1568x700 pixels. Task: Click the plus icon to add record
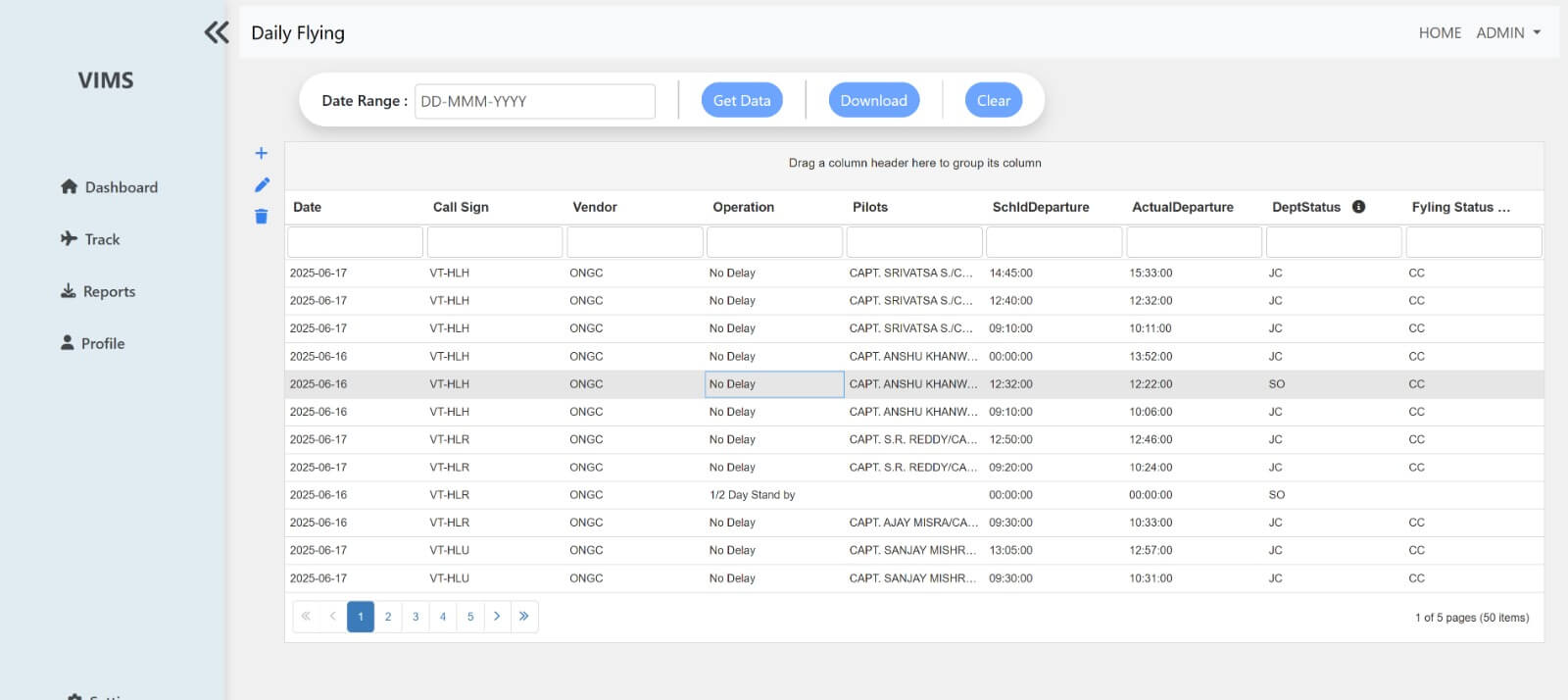(262, 153)
